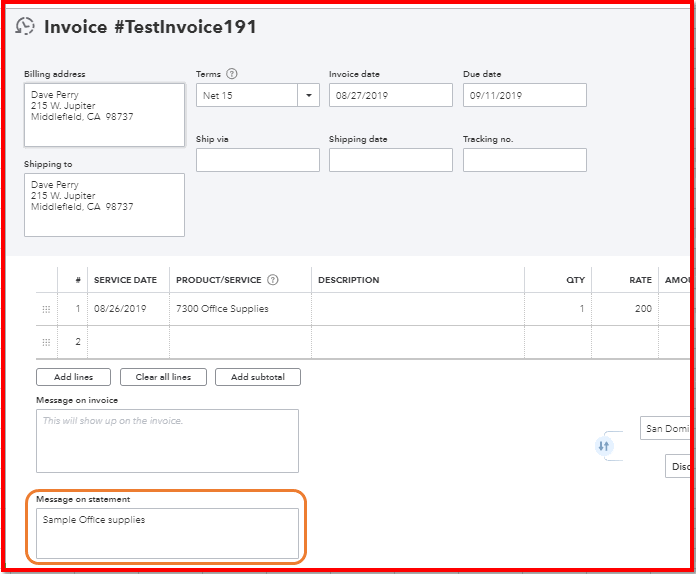Open the Net 15 terms combo box
The image size is (696, 574).
[x=247, y=96]
